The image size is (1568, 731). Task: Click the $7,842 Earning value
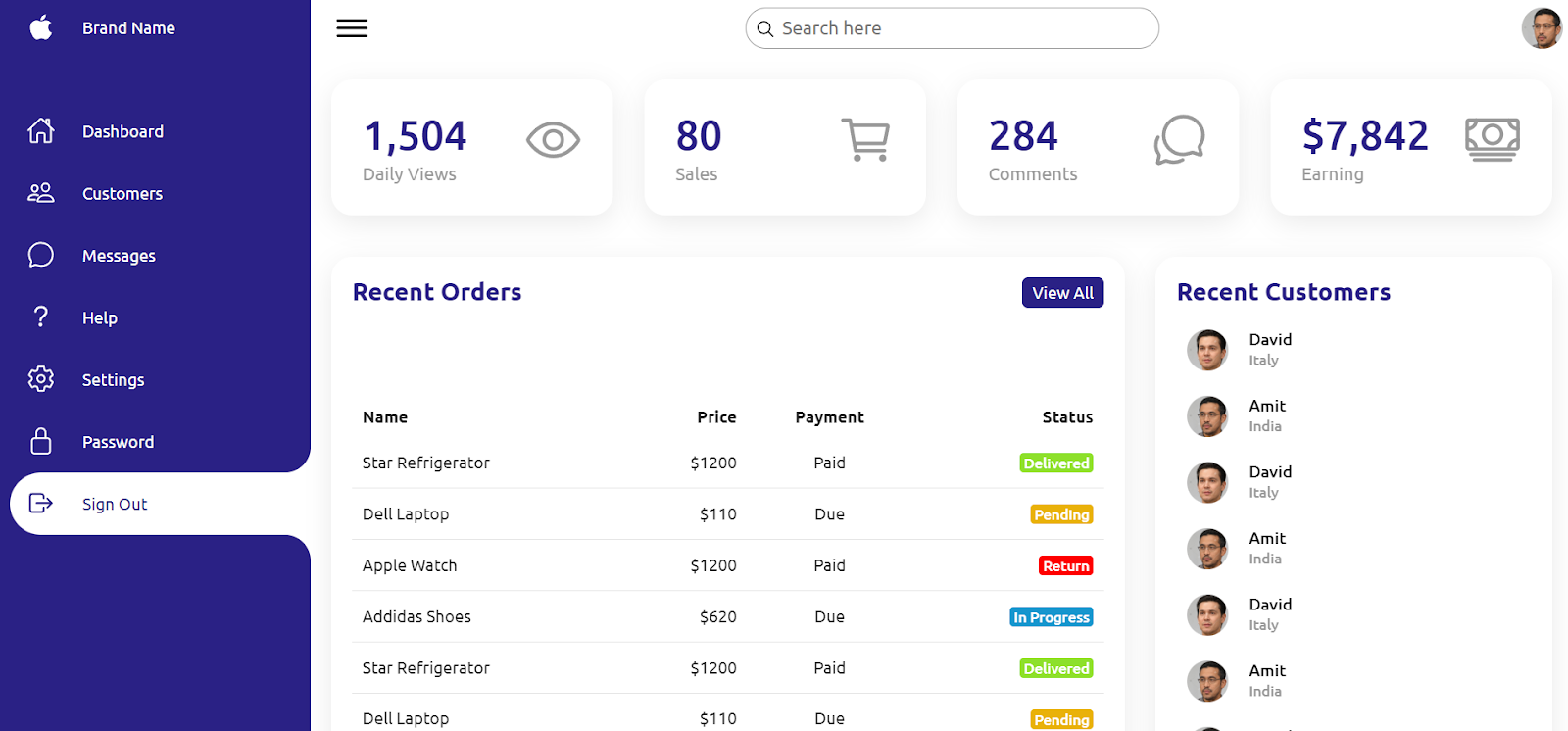[x=1365, y=136]
